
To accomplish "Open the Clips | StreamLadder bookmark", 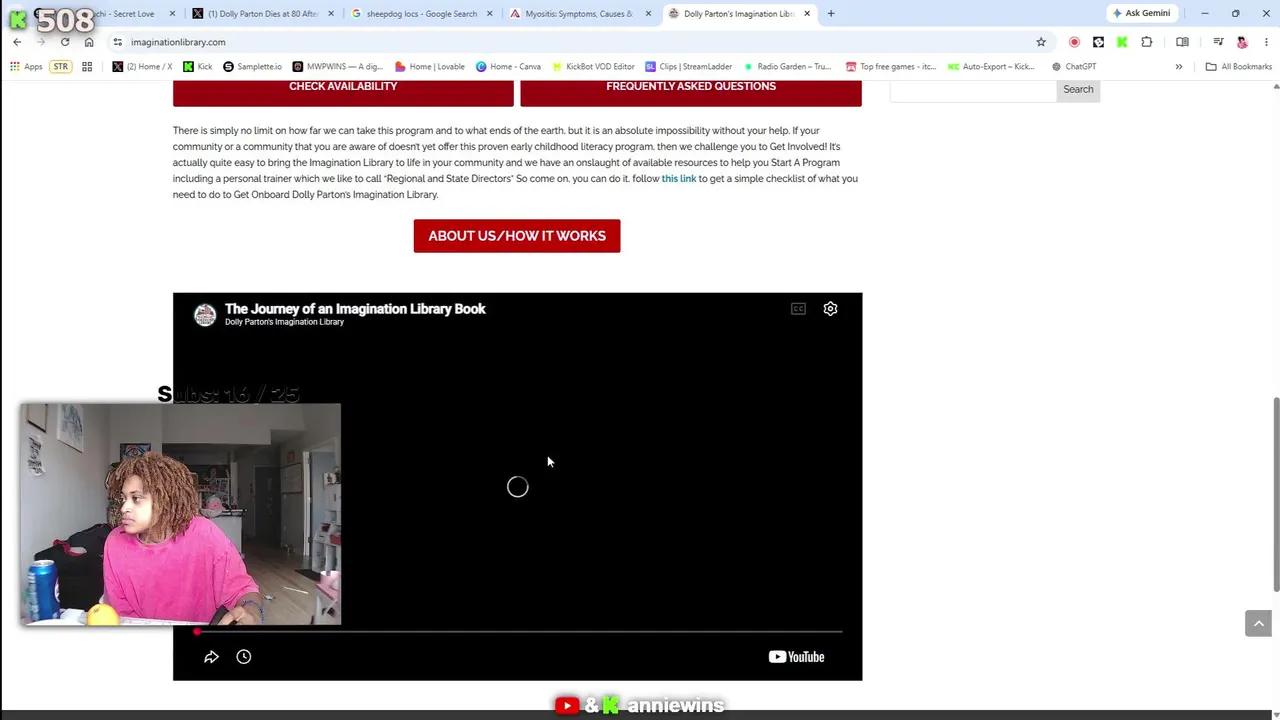I will pos(689,67).
